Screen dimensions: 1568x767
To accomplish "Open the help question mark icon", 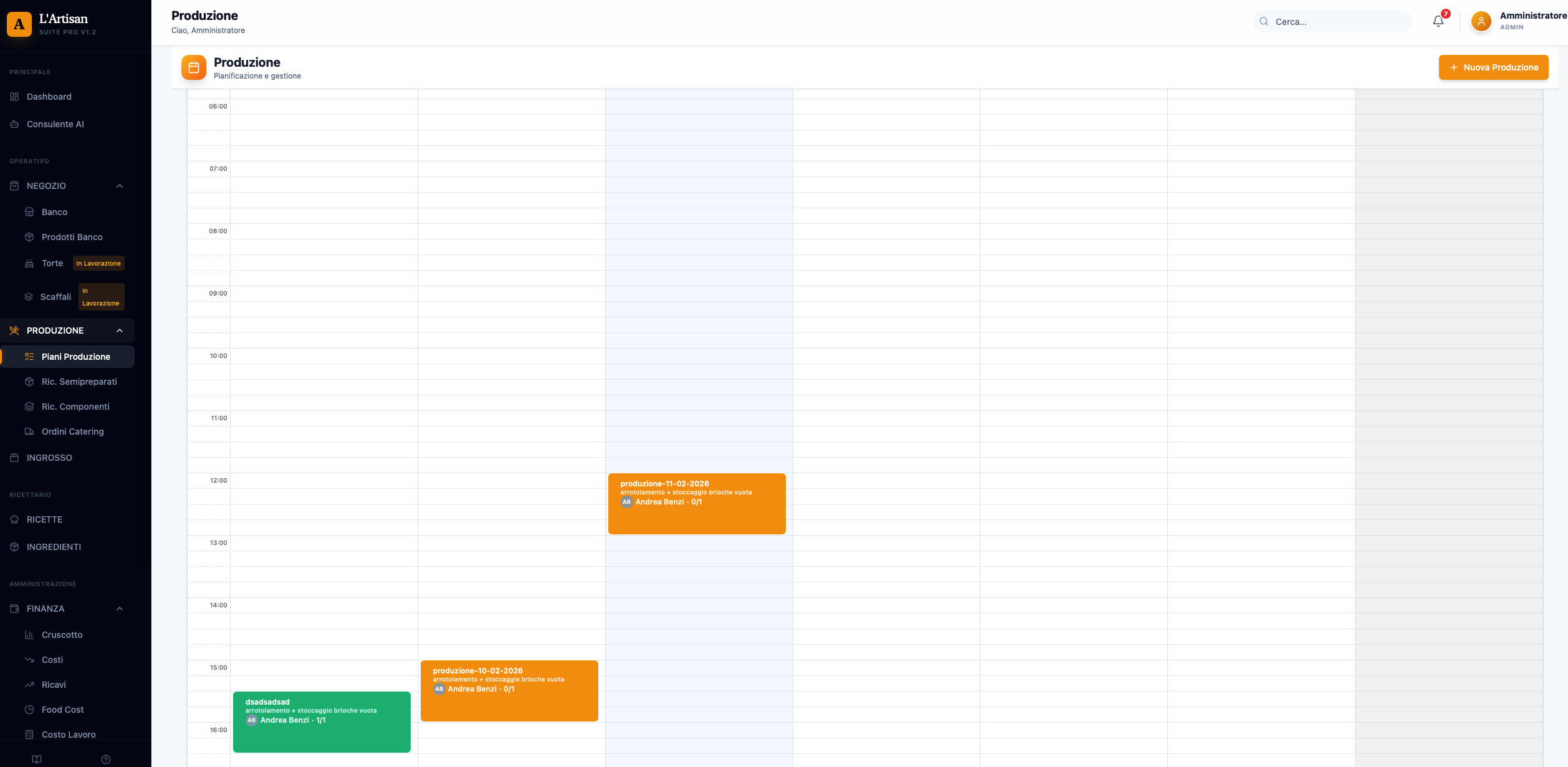I will [106, 759].
